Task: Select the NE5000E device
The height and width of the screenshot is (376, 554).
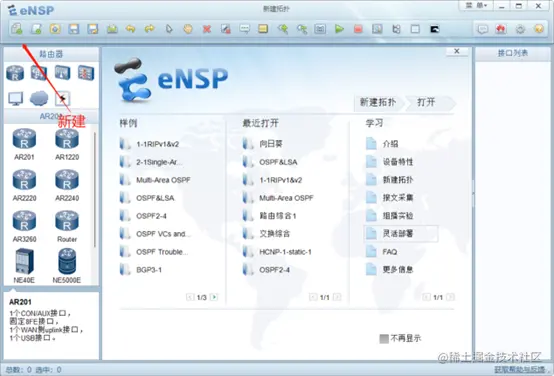Action: click(x=67, y=266)
